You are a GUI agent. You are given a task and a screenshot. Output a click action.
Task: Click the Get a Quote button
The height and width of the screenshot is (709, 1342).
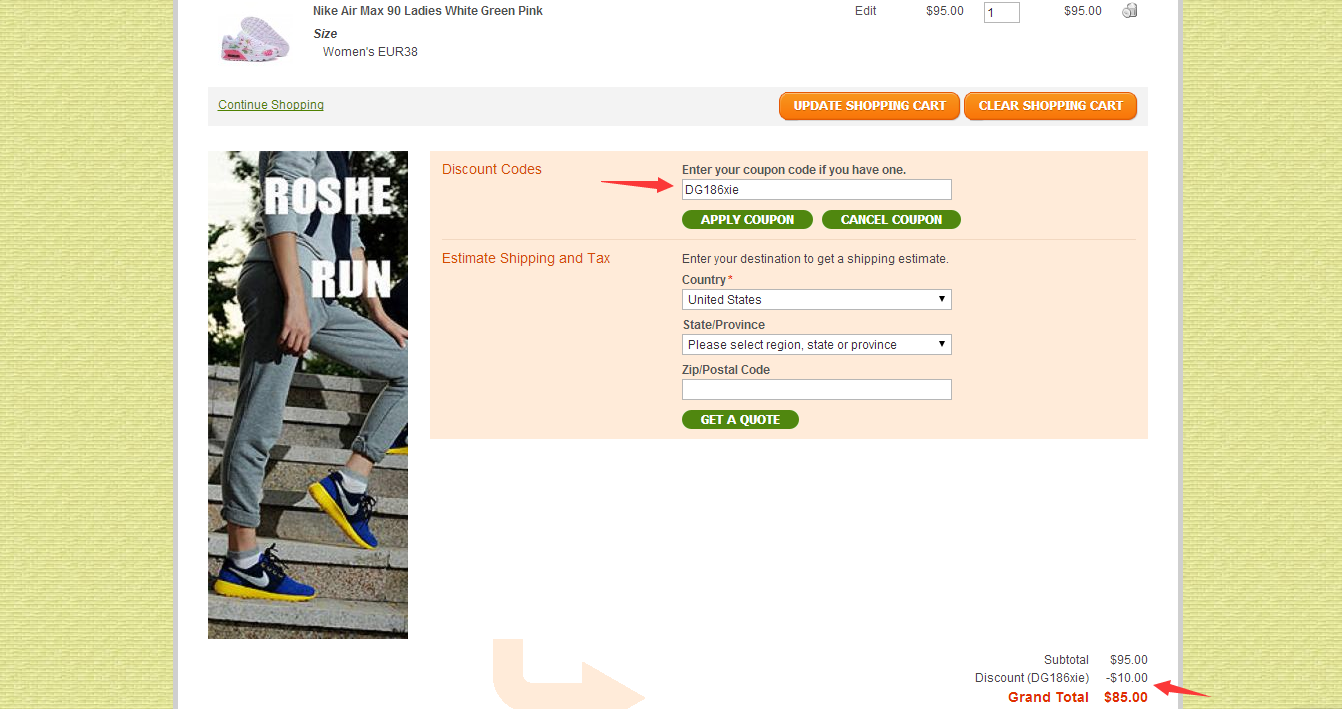[740, 420]
